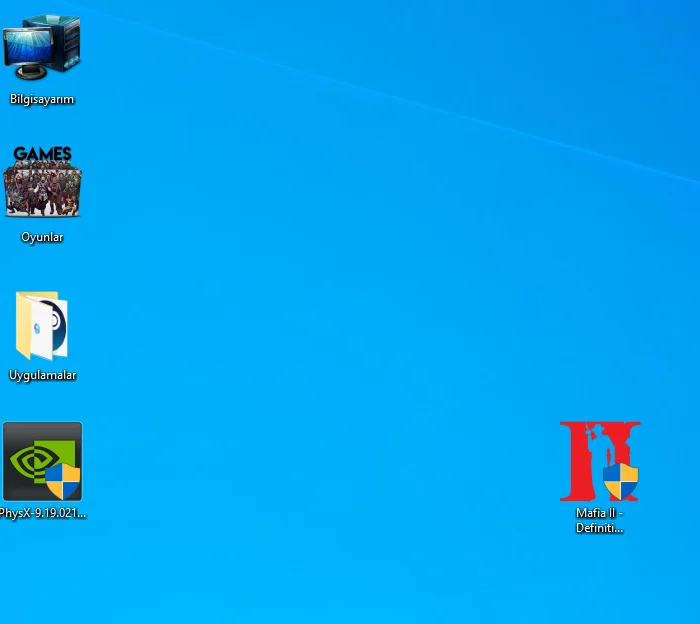Click the 'Uygulamalar' label text
Image resolution: width=700 pixels, height=624 pixels.
click(x=42, y=375)
